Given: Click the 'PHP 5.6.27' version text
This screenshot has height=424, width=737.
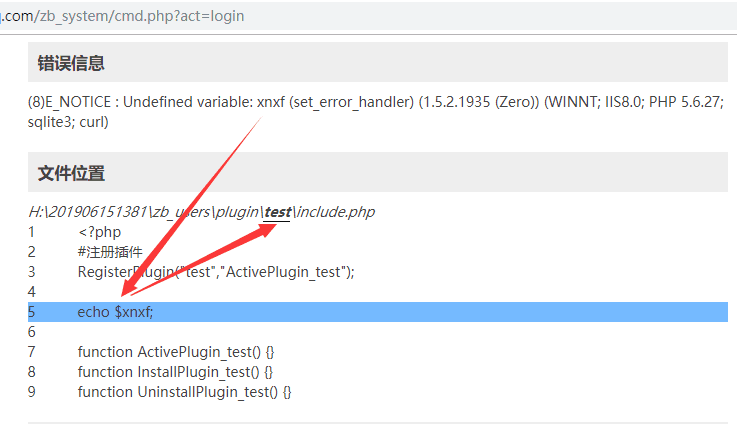Looking at the screenshot, I should (x=684, y=102).
